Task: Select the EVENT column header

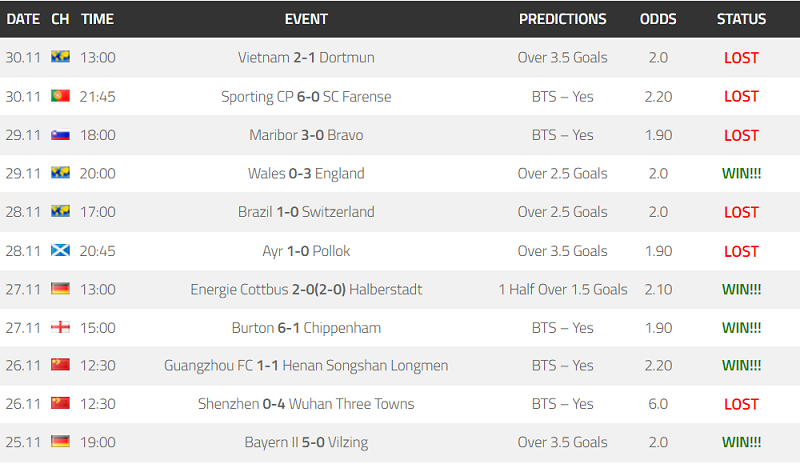Action: coord(306,19)
